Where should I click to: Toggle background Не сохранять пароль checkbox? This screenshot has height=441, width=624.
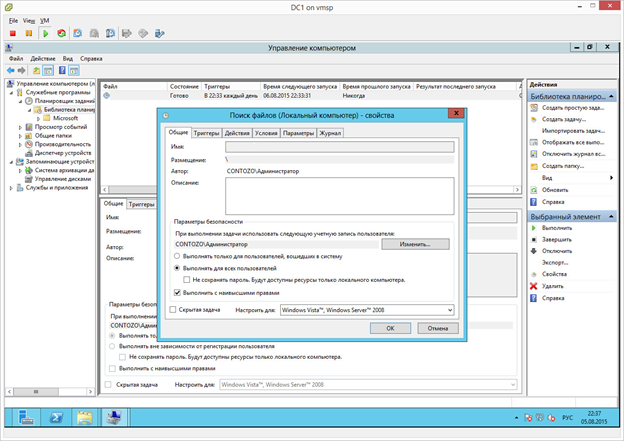coord(123,357)
